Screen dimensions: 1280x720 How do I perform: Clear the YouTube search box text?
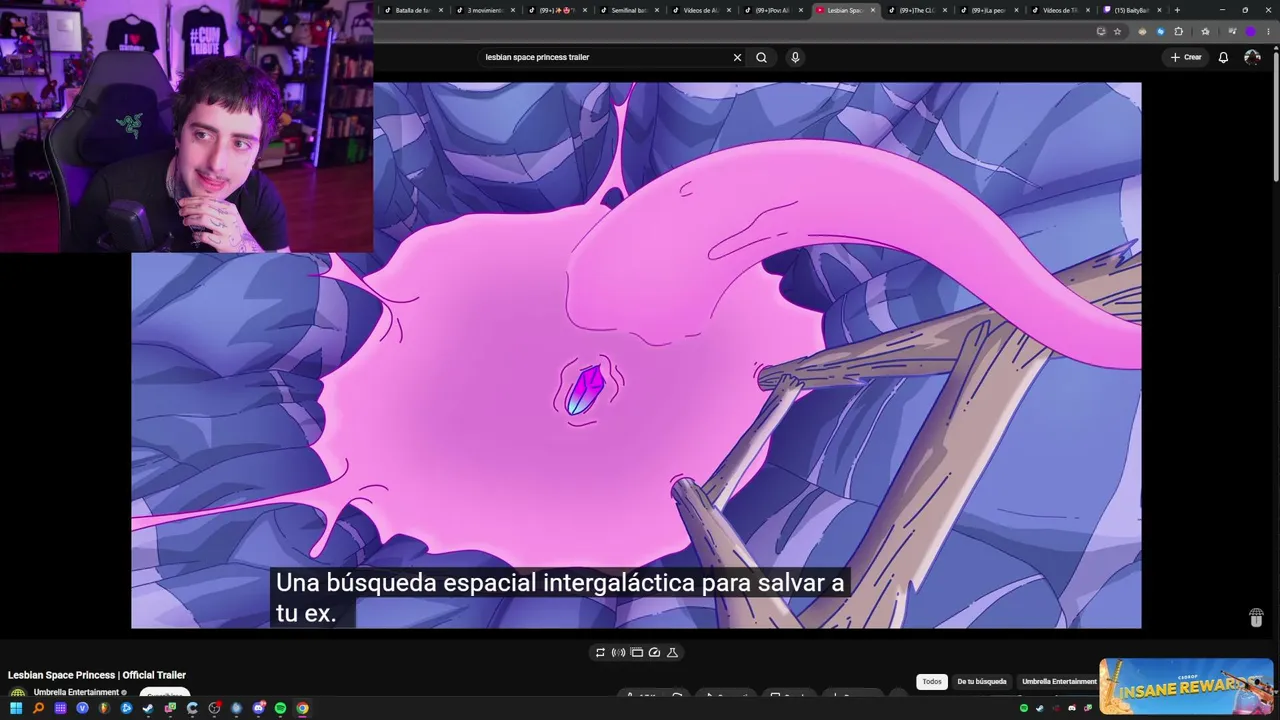(737, 57)
